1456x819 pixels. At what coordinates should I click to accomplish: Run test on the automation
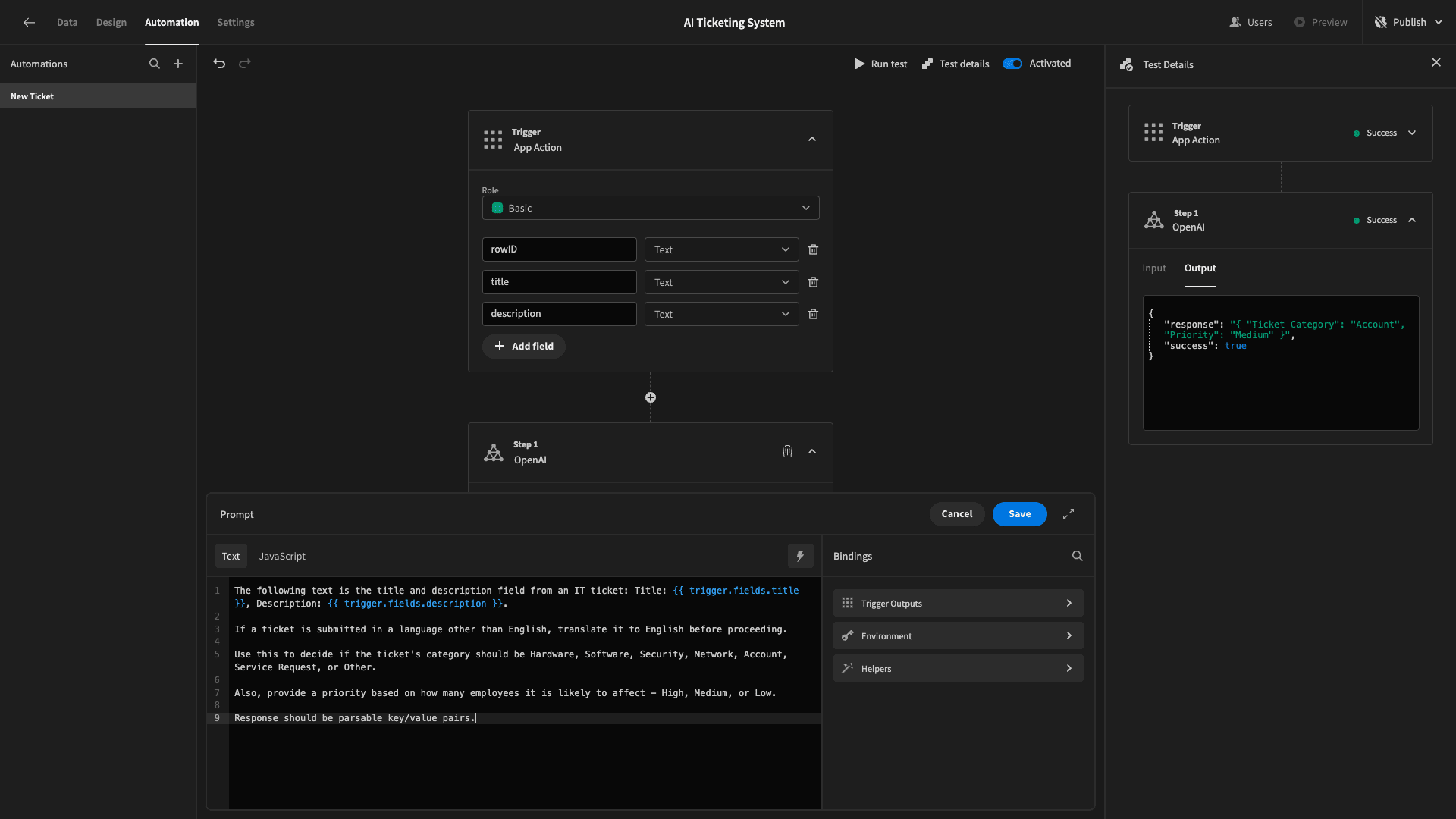(880, 64)
